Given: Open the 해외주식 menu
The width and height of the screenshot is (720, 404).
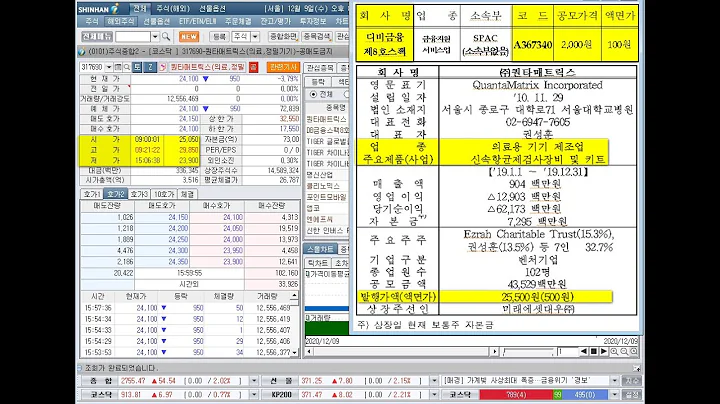Looking at the screenshot, I should tap(120, 21).
